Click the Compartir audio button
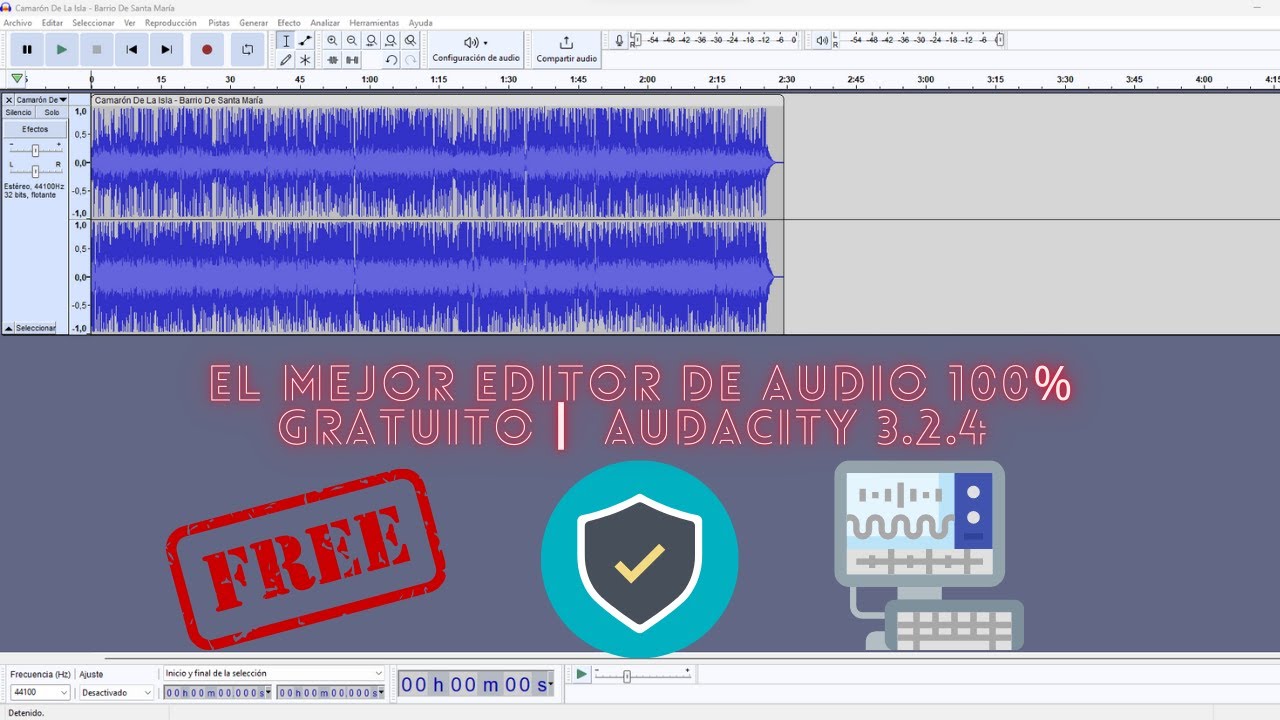The image size is (1280, 720). pos(566,49)
